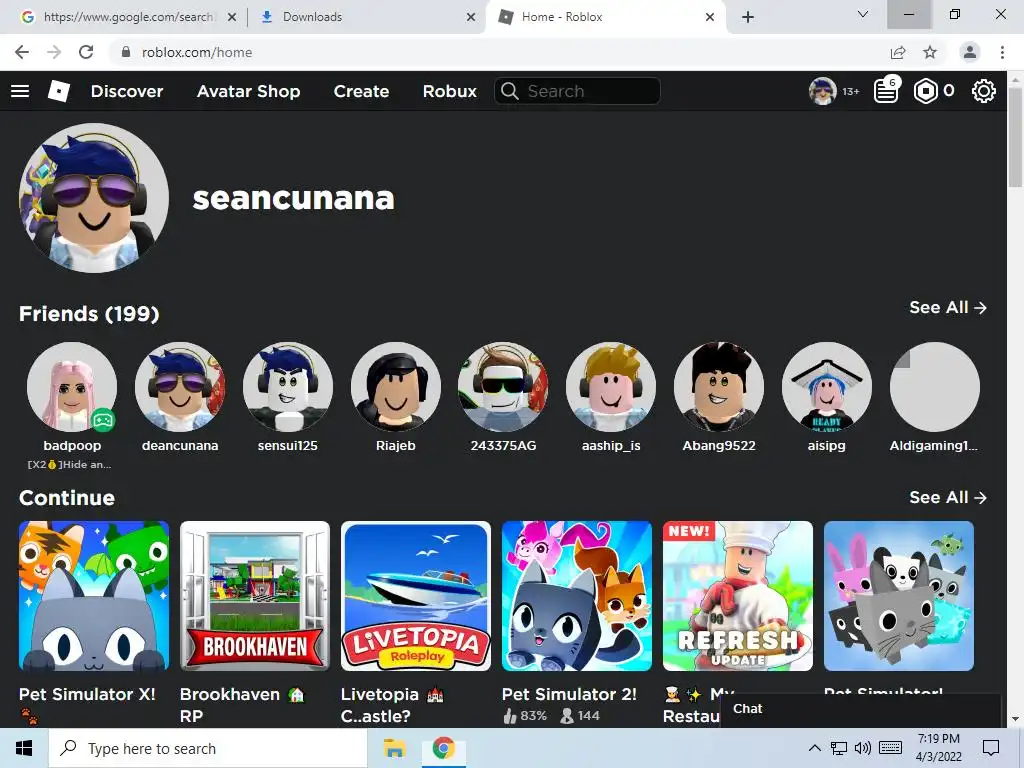Open Pet Simulator 2! game tile

click(x=577, y=596)
